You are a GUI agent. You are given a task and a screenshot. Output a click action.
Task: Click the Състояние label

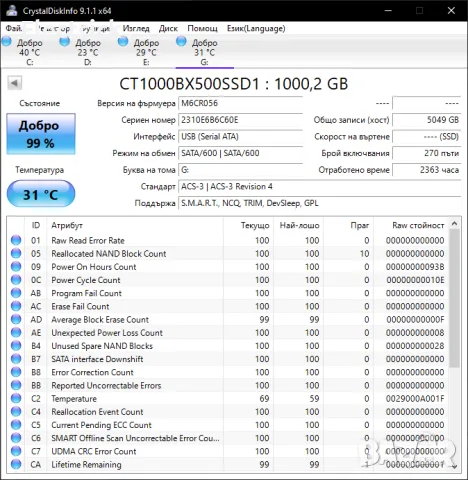point(39,103)
